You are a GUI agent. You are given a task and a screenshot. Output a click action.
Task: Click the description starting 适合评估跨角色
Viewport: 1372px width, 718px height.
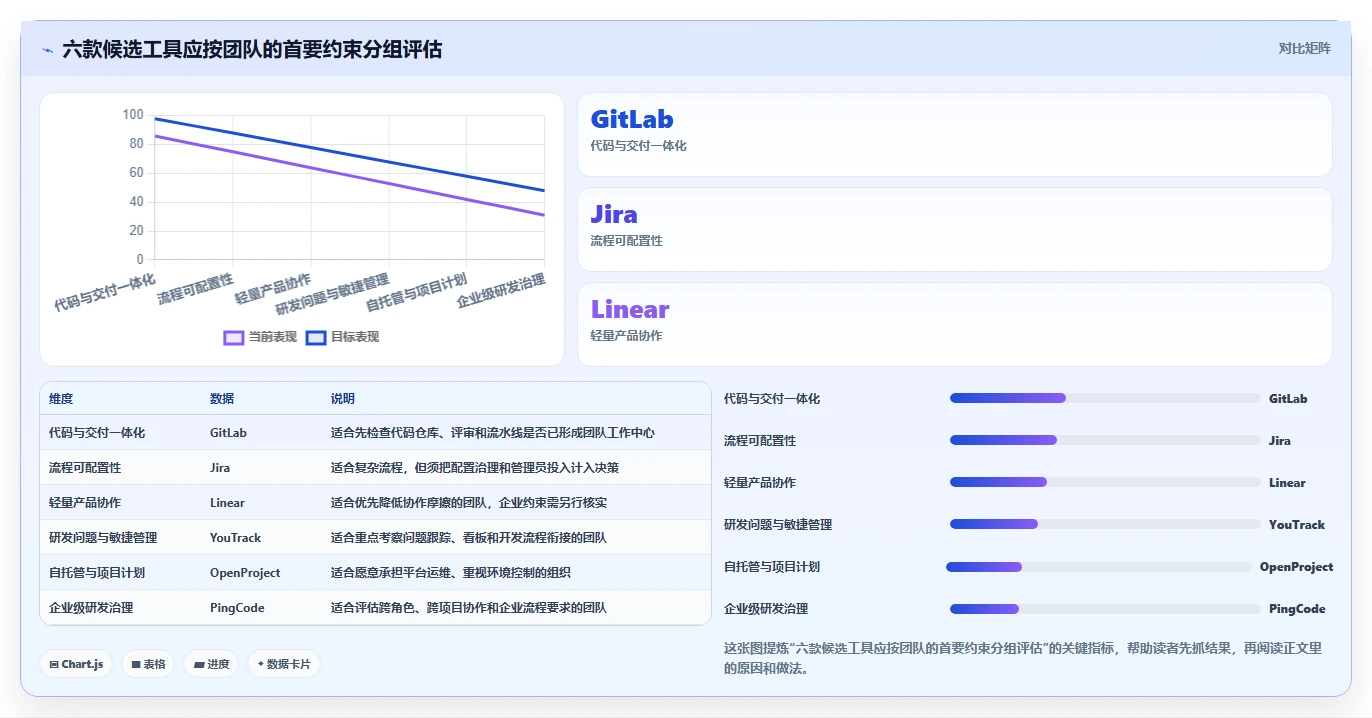[469, 608]
